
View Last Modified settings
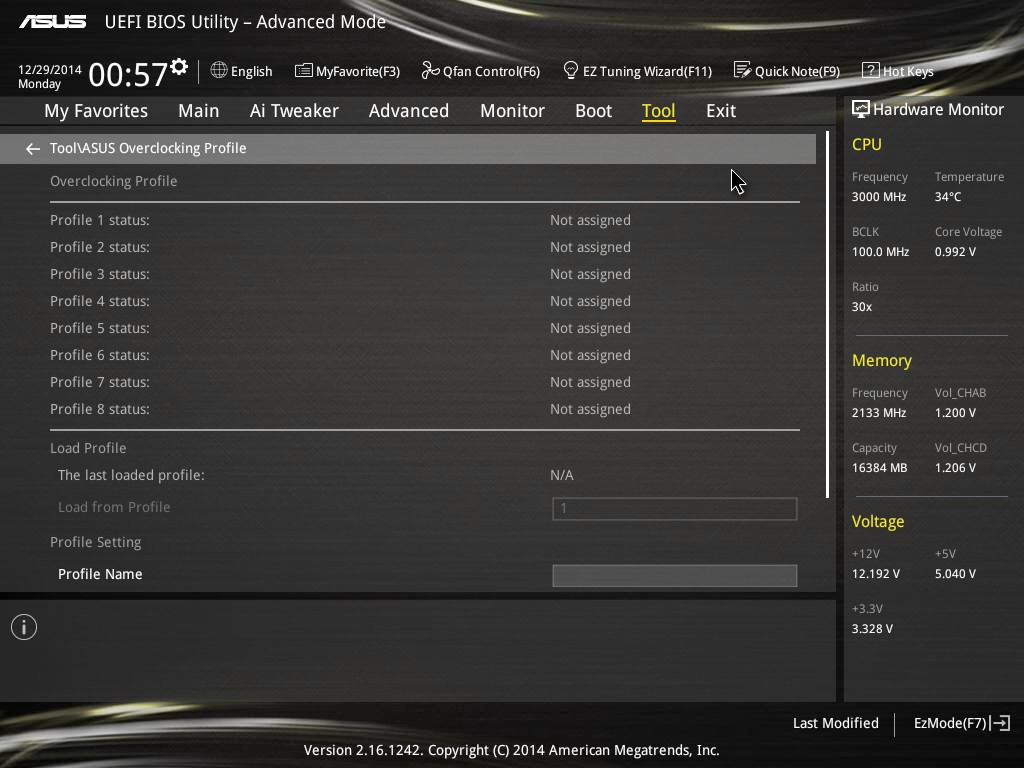click(835, 723)
